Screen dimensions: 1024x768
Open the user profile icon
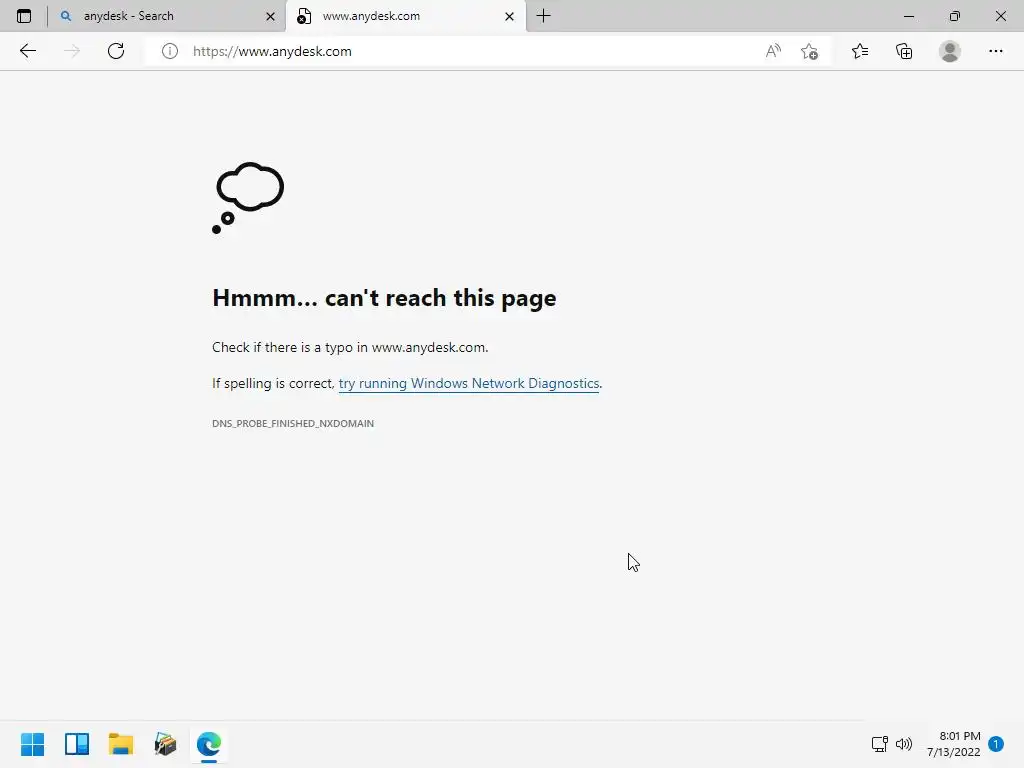click(x=950, y=51)
